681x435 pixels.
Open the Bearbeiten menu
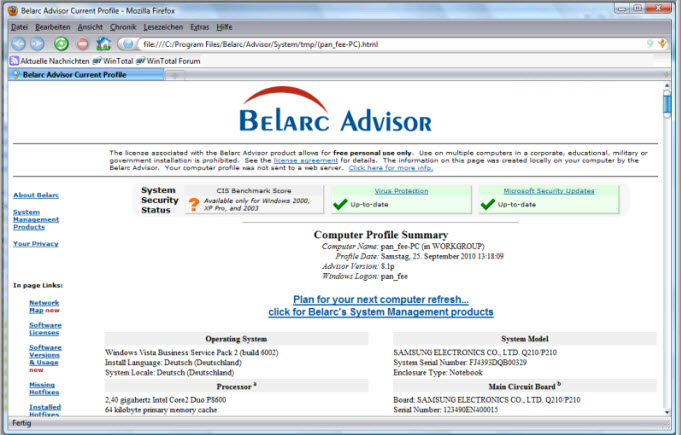pos(53,27)
